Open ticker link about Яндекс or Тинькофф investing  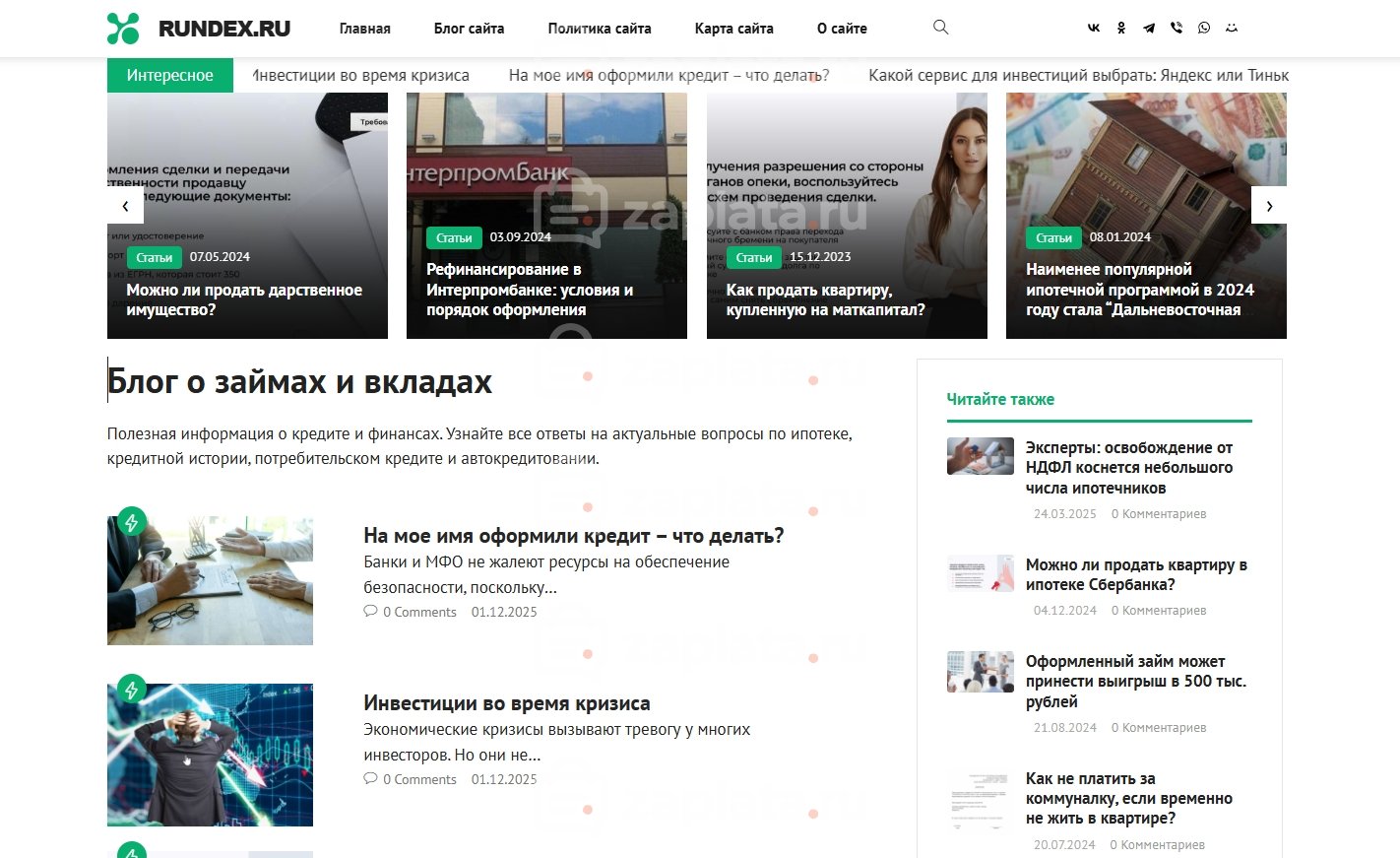pos(1078,76)
